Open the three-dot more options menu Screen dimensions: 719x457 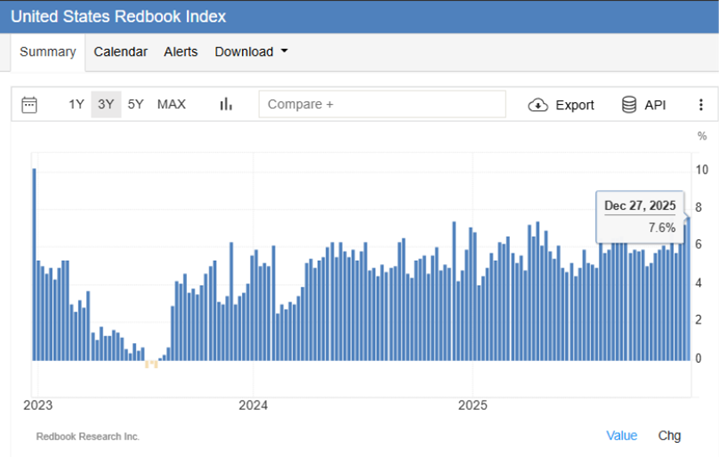[701, 105]
